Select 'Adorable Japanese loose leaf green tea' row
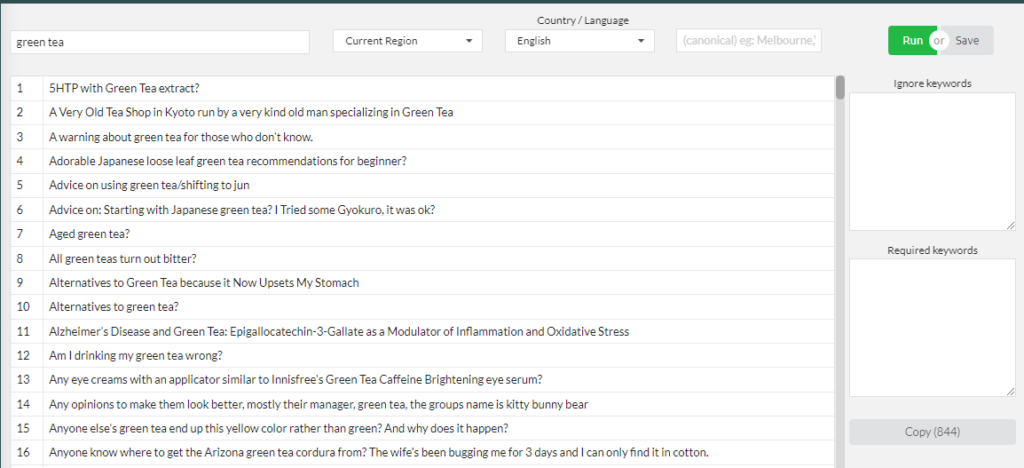The width and height of the screenshot is (1024, 468). (x=423, y=161)
